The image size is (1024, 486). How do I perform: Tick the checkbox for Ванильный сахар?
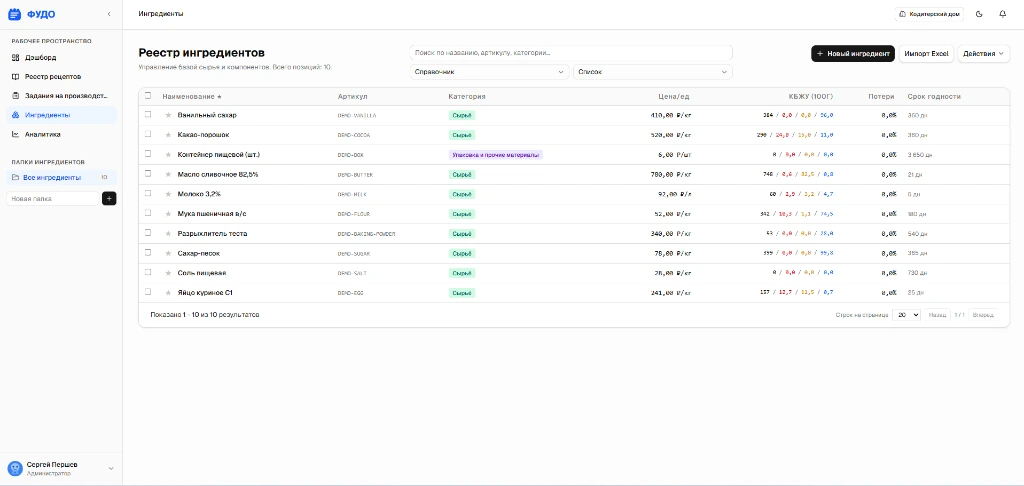(148, 115)
